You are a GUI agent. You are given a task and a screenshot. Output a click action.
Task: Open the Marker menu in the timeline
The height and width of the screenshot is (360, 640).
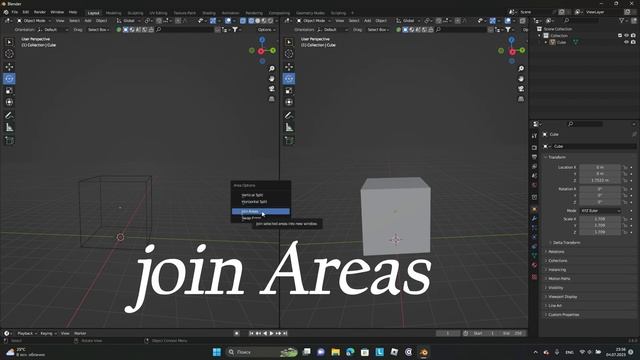pos(80,333)
